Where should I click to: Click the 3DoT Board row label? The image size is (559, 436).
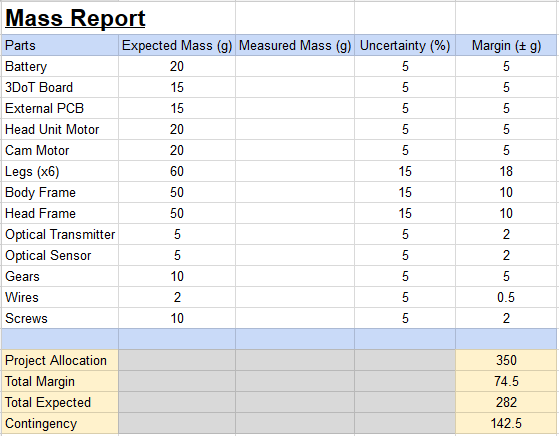pos(60,87)
